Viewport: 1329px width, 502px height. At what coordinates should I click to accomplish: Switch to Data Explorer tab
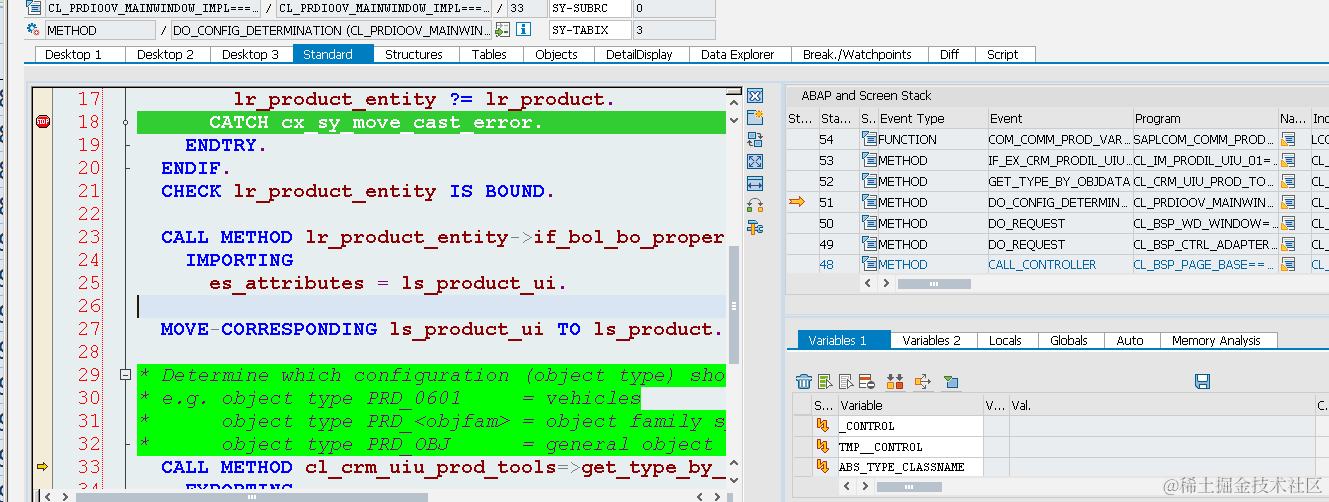pos(738,54)
